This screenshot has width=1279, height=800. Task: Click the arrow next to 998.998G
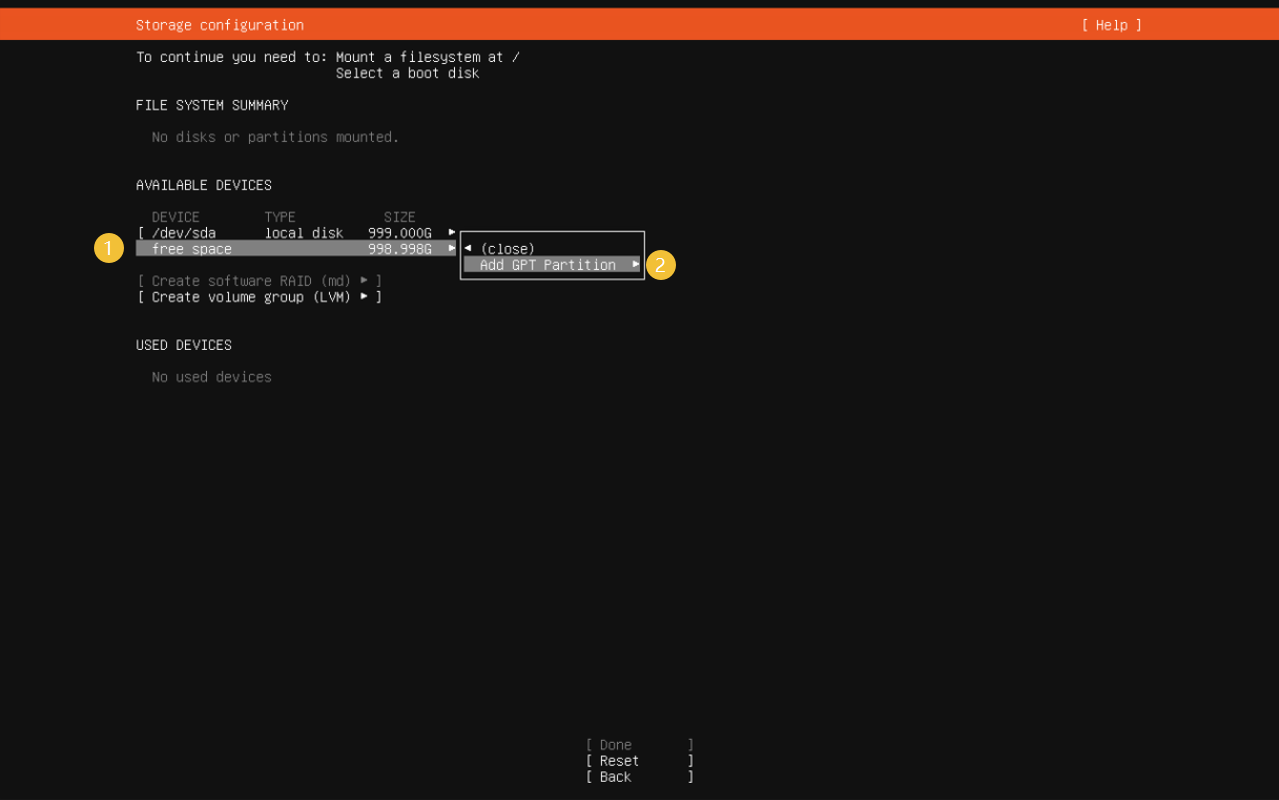coord(452,248)
